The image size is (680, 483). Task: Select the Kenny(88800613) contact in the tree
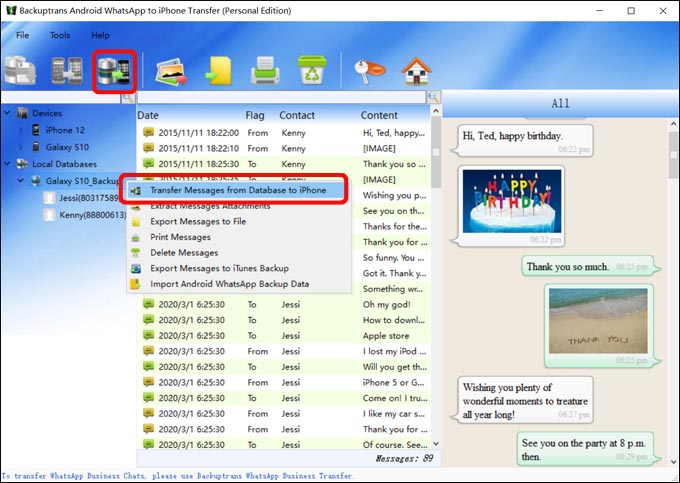93,215
